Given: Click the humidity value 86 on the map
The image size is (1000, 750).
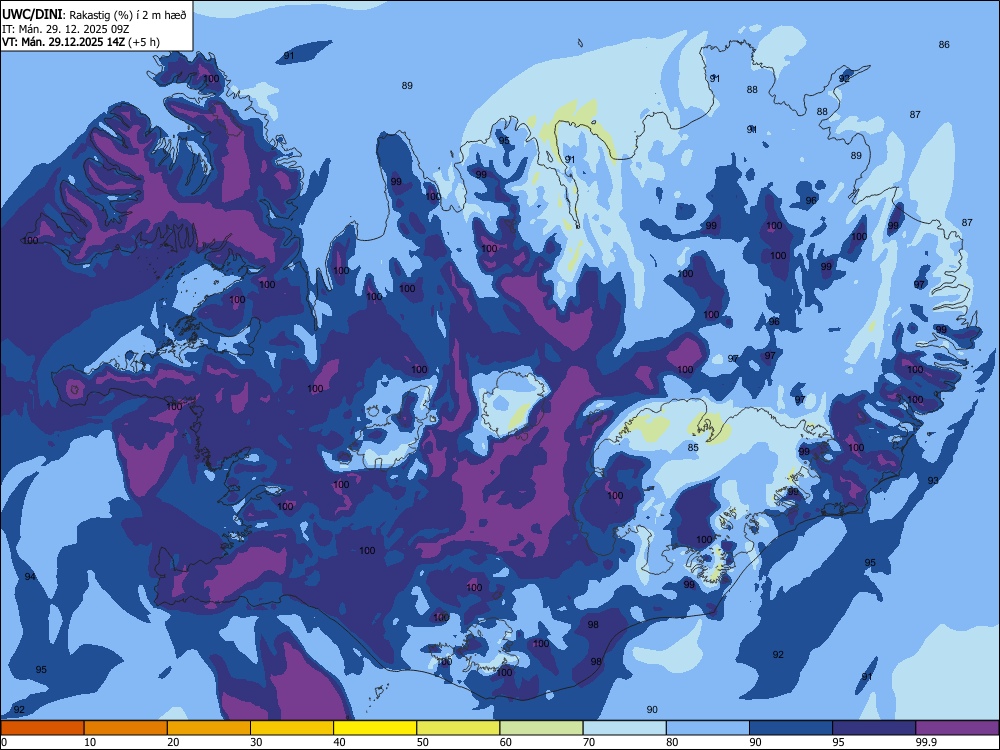Looking at the screenshot, I should (x=944, y=45).
